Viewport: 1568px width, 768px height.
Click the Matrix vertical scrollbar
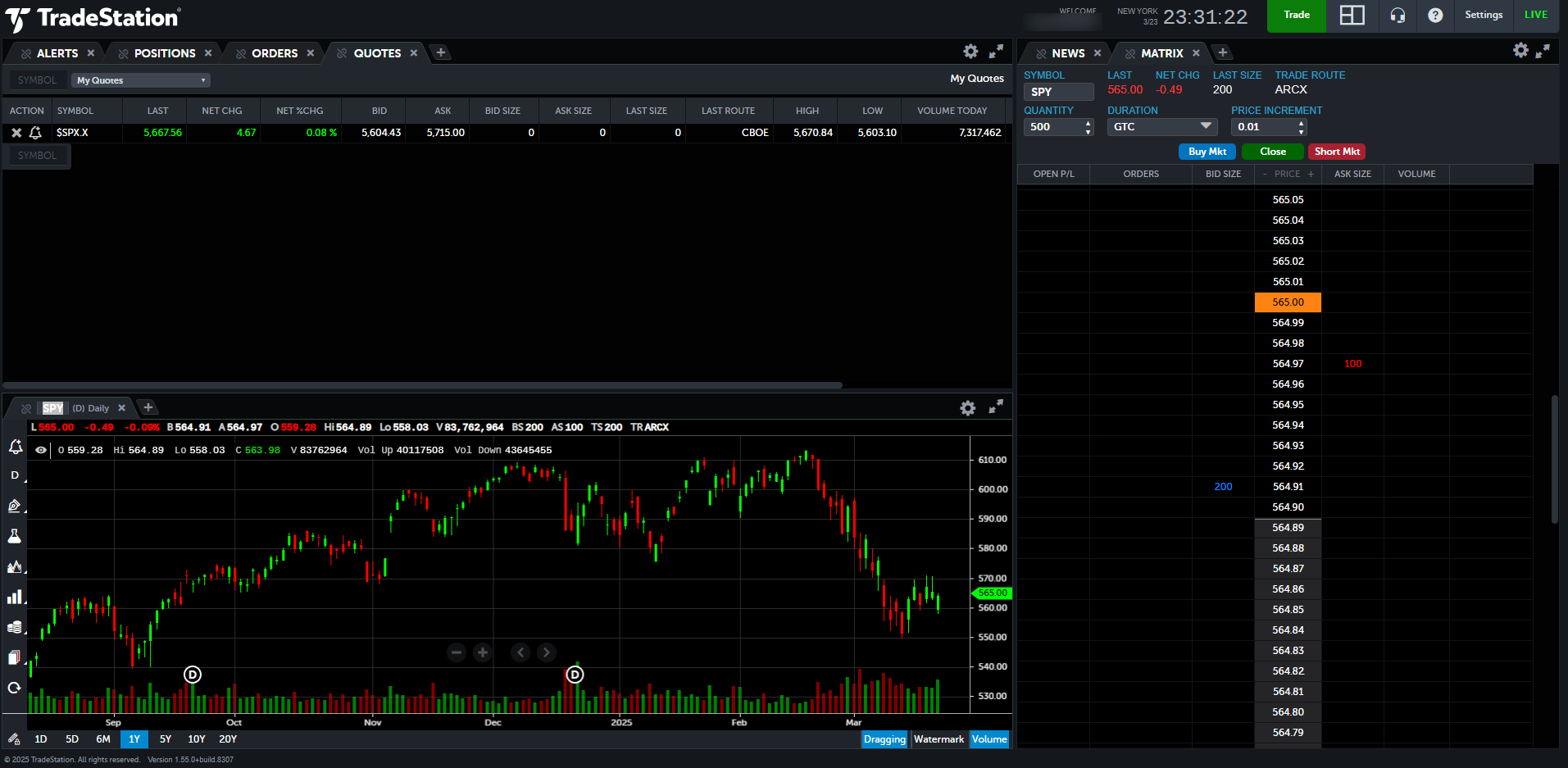click(x=1554, y=459)
